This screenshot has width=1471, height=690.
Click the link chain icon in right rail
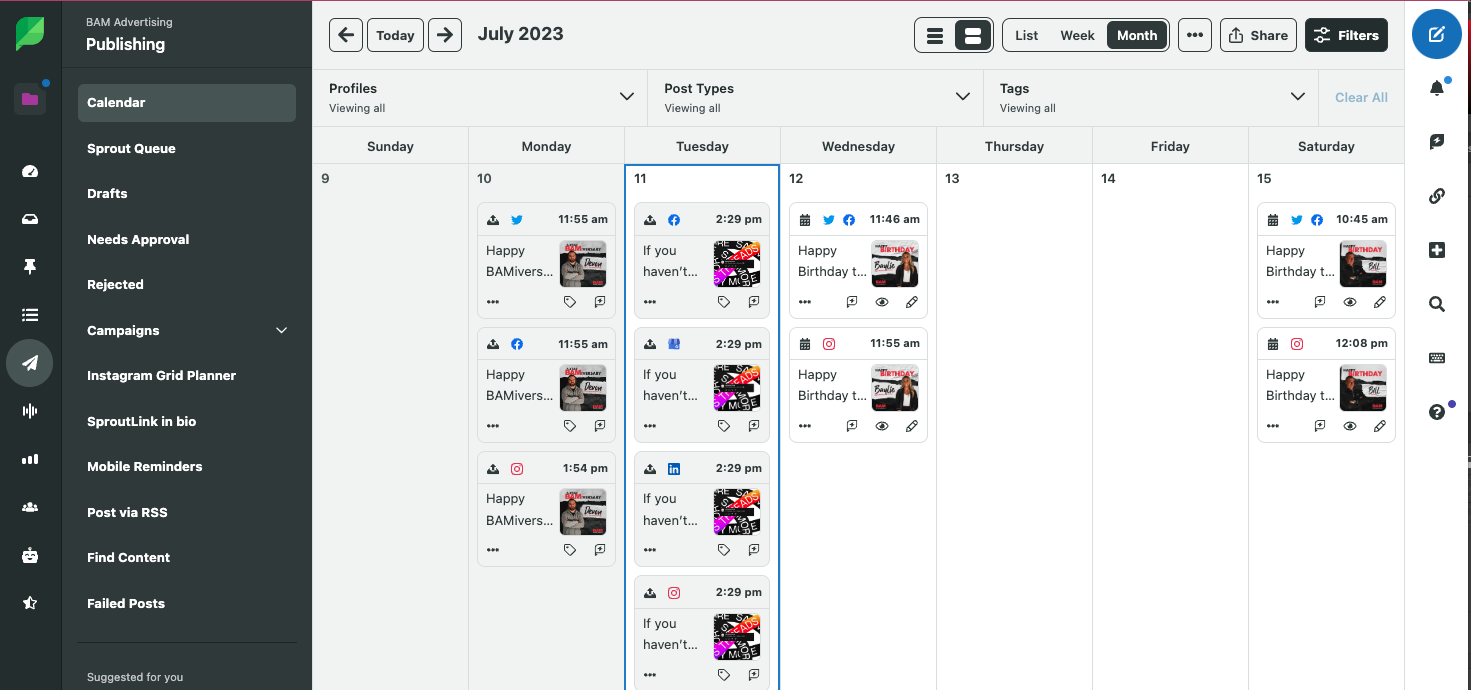coord(1437,196)
